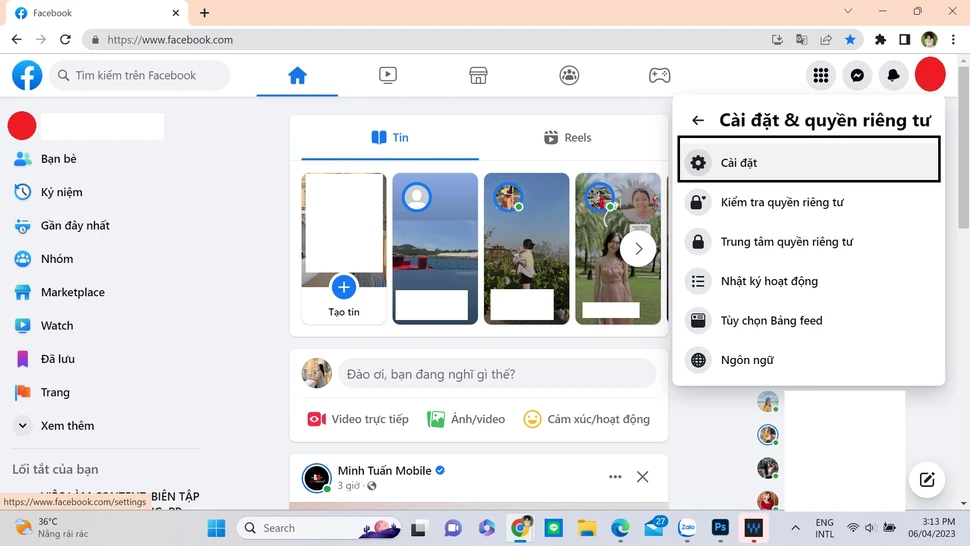The width and height of the screenshot is (970, 546).
Task: Open Bạn bè in the left sidebar
Action: 58,159
